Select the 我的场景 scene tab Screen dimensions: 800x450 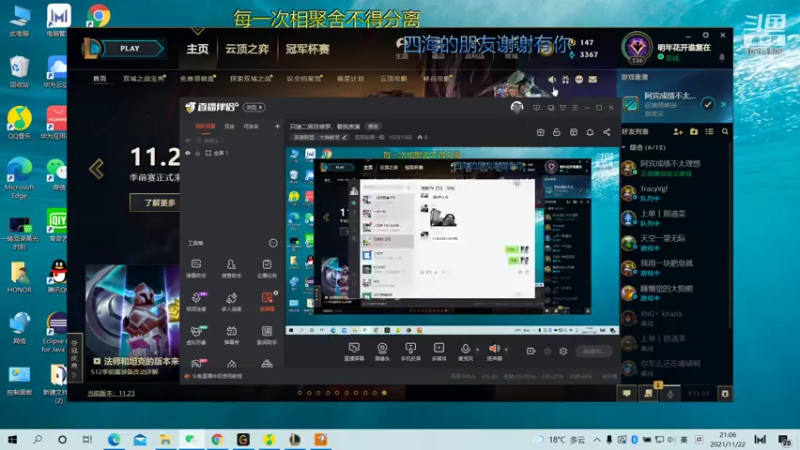pyautogui.click(x=205, y=126)
